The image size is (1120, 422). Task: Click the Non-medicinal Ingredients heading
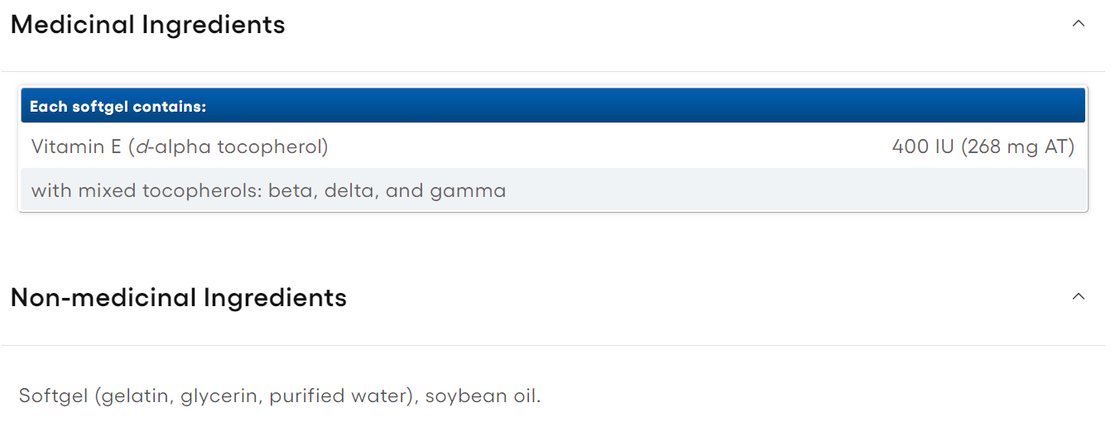click(178, 298)
